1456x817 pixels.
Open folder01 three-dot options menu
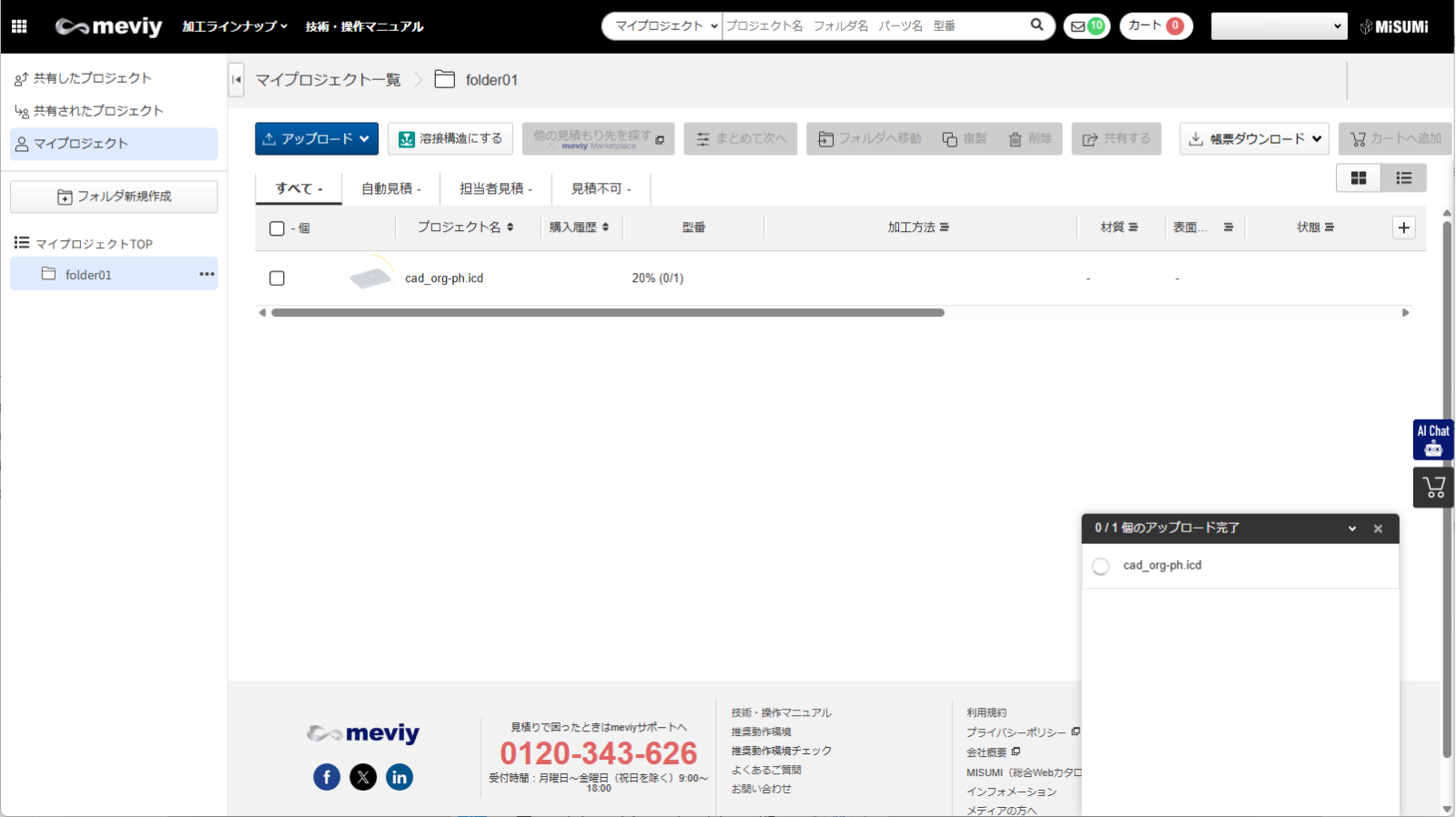tap(207, 274)
